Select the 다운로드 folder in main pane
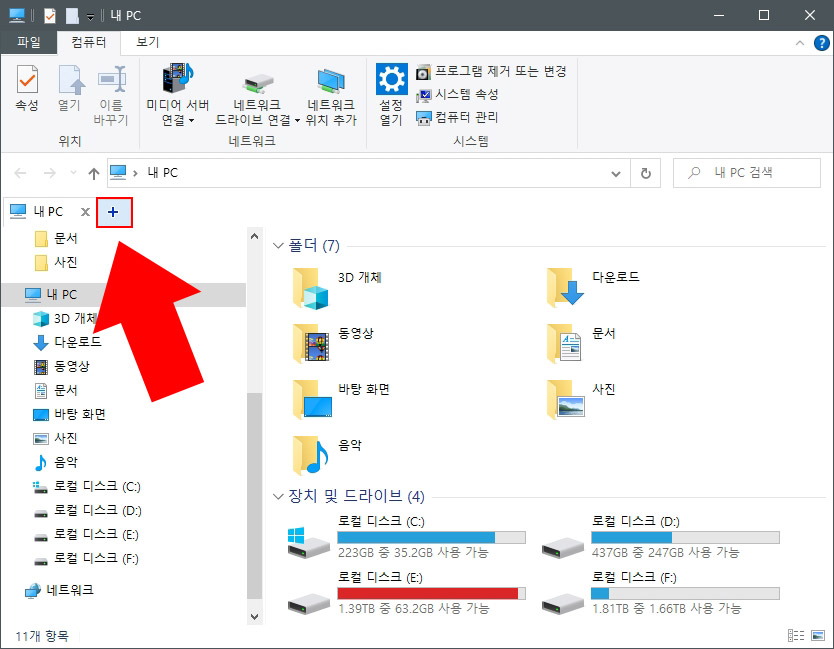834x649 pixels. [x=594, y=288]
